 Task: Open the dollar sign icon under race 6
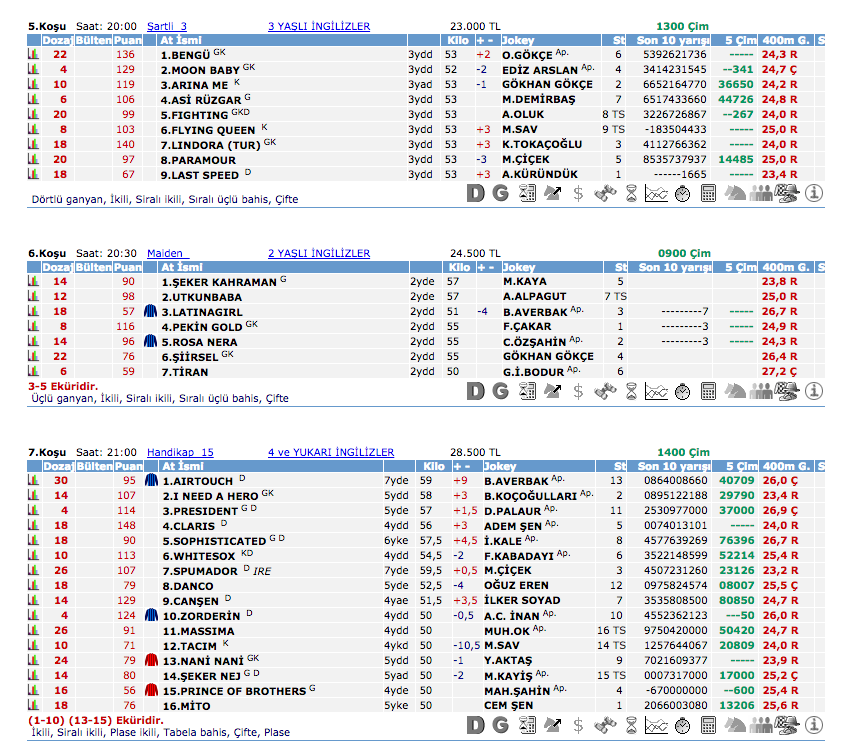(578, 390)
